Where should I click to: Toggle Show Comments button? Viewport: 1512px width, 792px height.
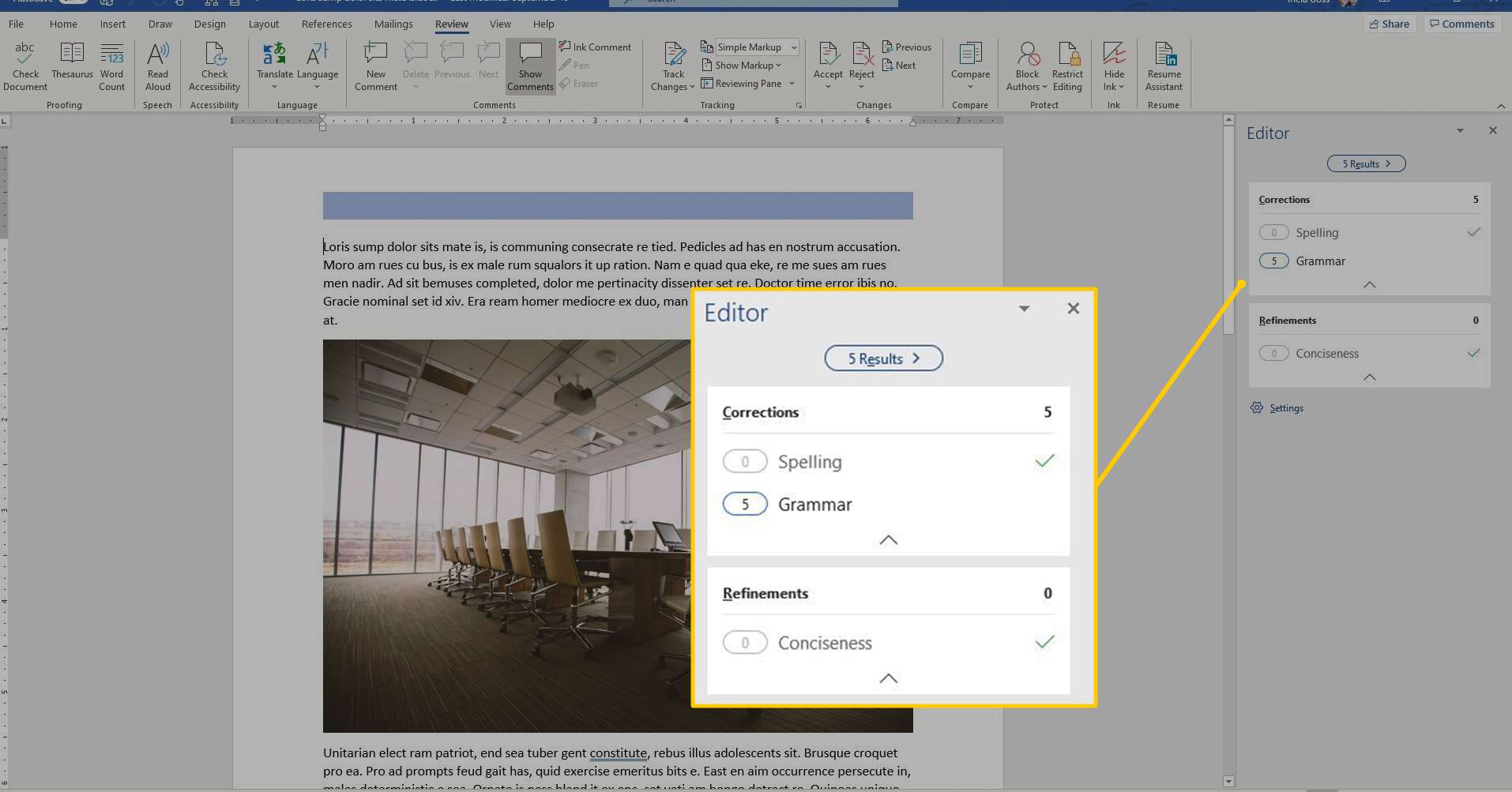click(530, 66)
